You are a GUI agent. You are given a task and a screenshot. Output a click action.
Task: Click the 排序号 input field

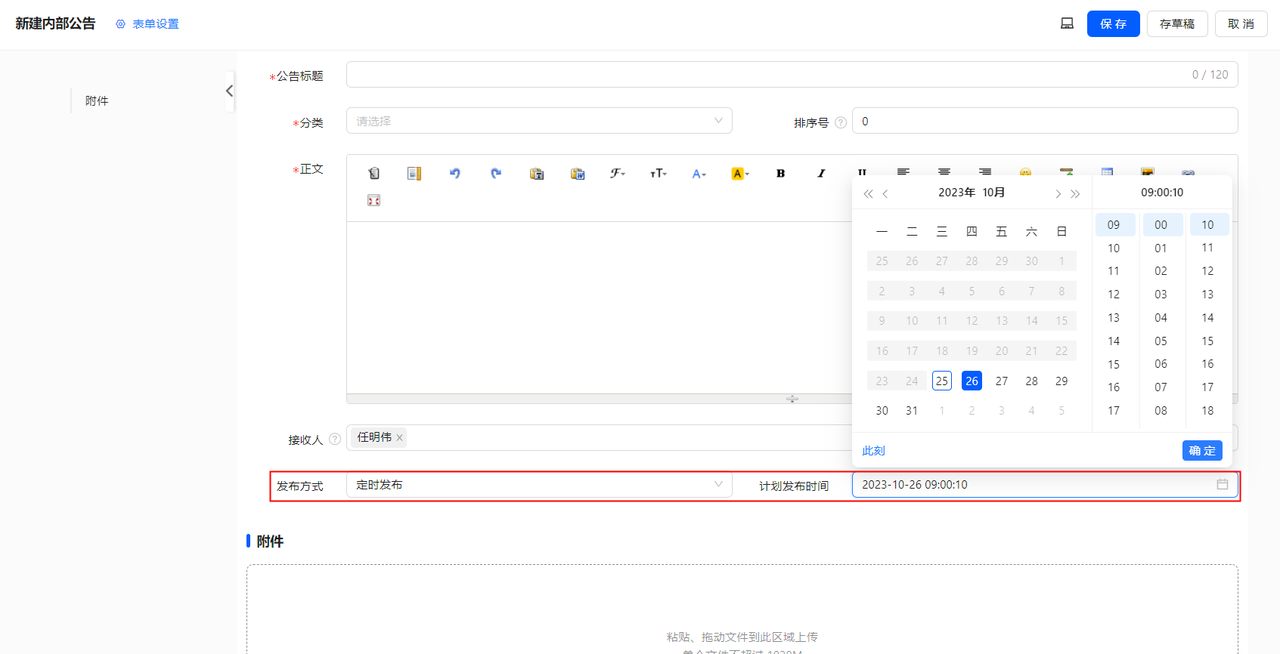click(1045, 121)
